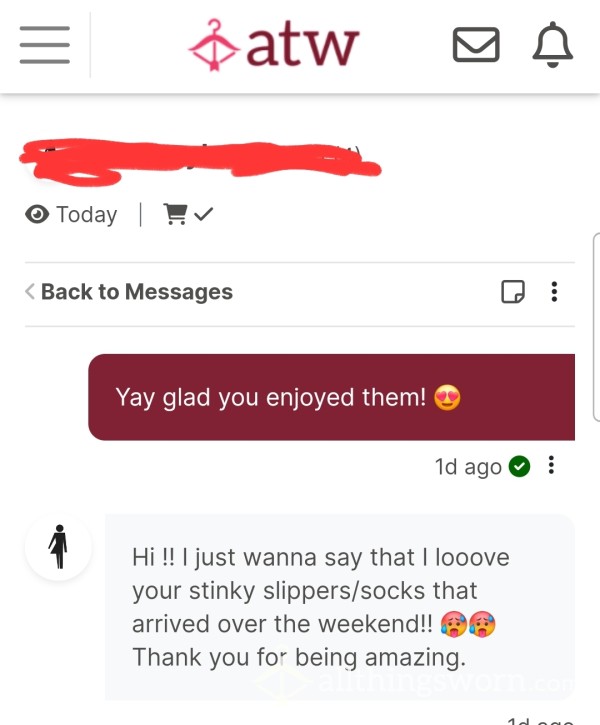Viewport: 600px width, 725px height.
Task: Open the sticky note icon
Action: [x=513, y=292]
